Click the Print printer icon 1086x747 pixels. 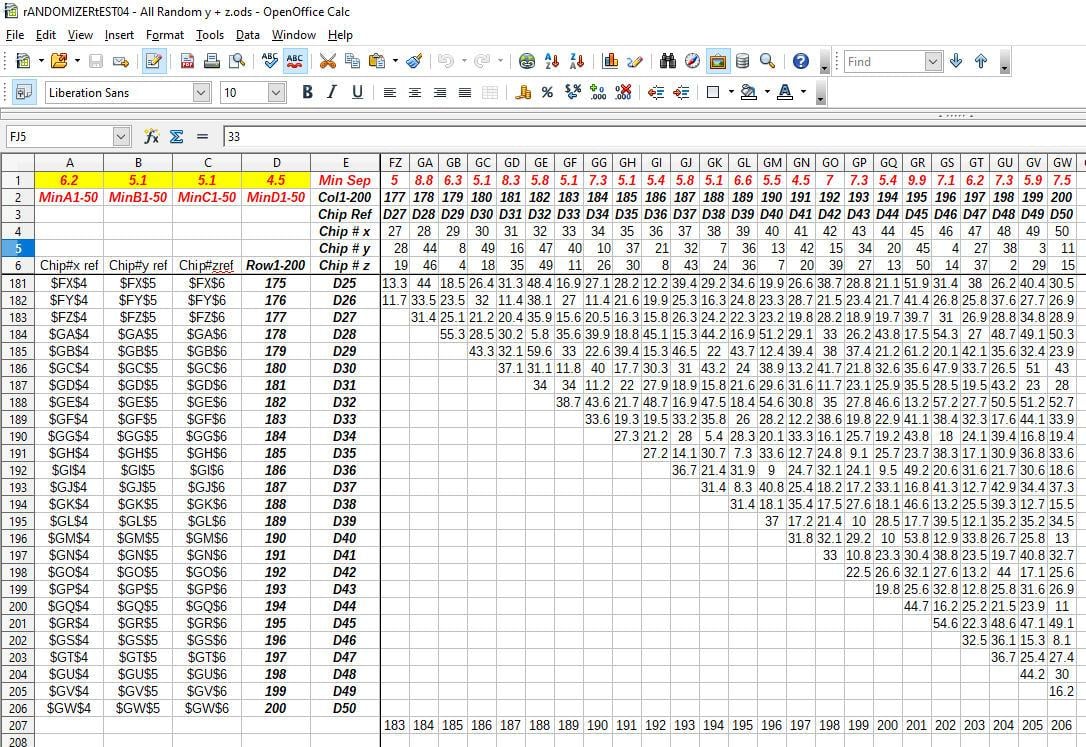point(212,62)
